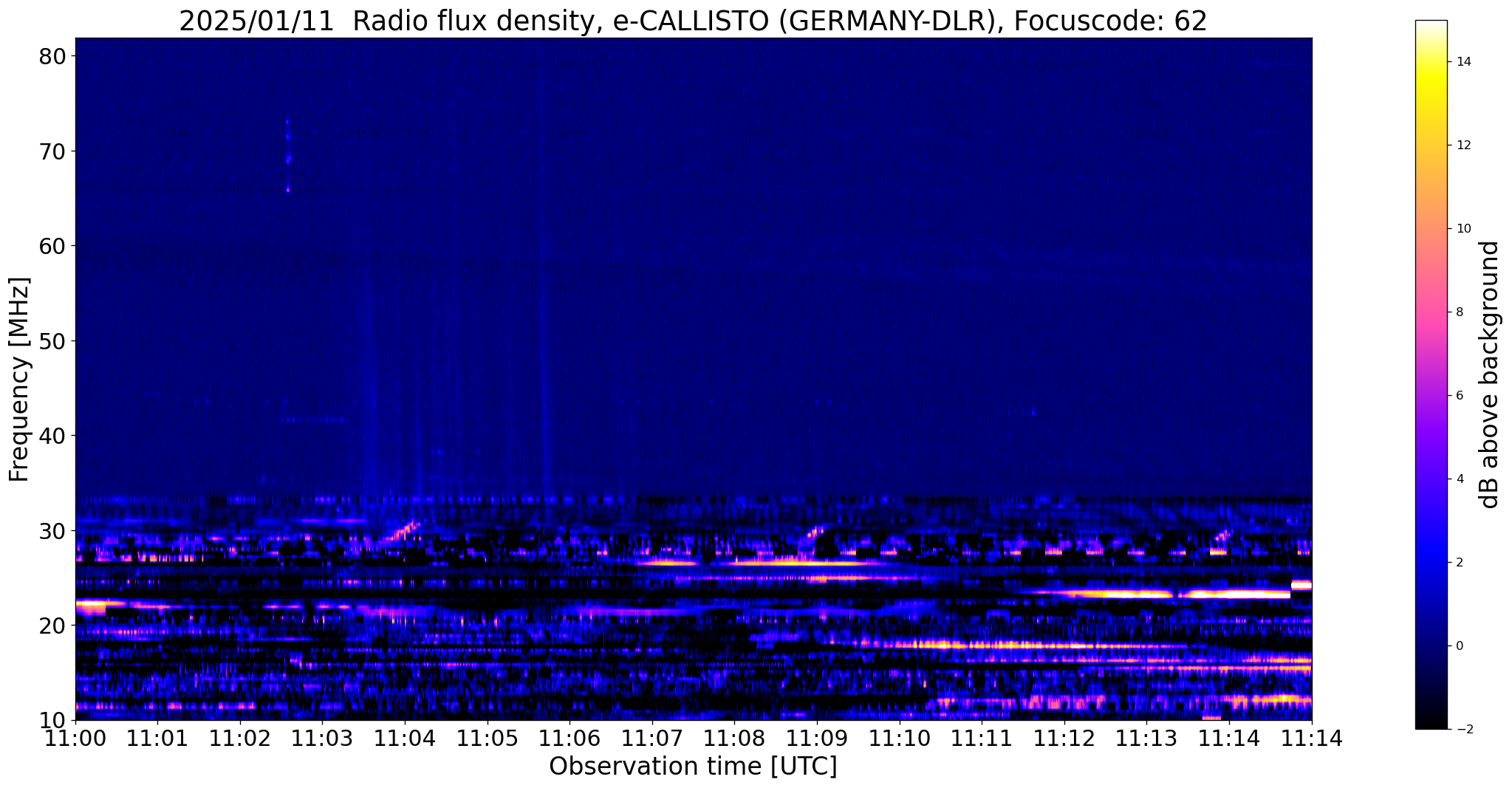The height and width of the screenshot is (788, 1512).
Task: Click the plot title text
Action: [693, 20]
